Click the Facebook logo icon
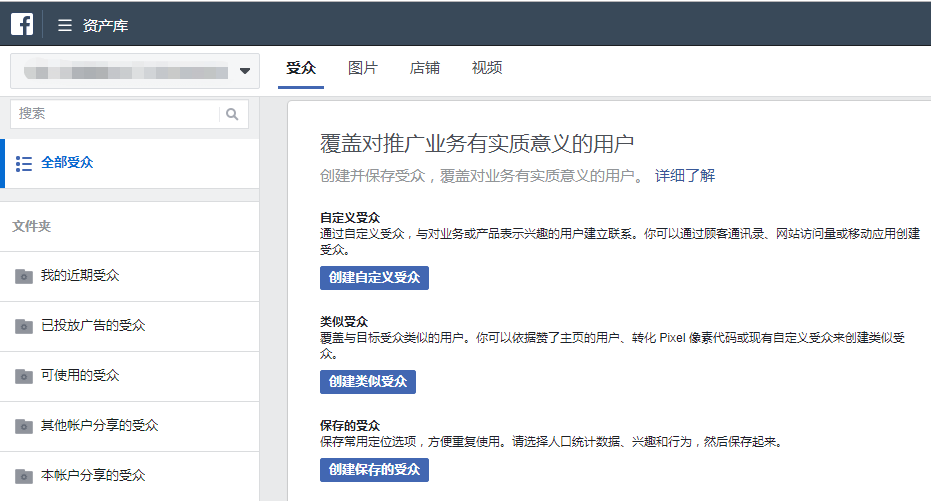This screenshot has width=931, height=501. (22, 24)
